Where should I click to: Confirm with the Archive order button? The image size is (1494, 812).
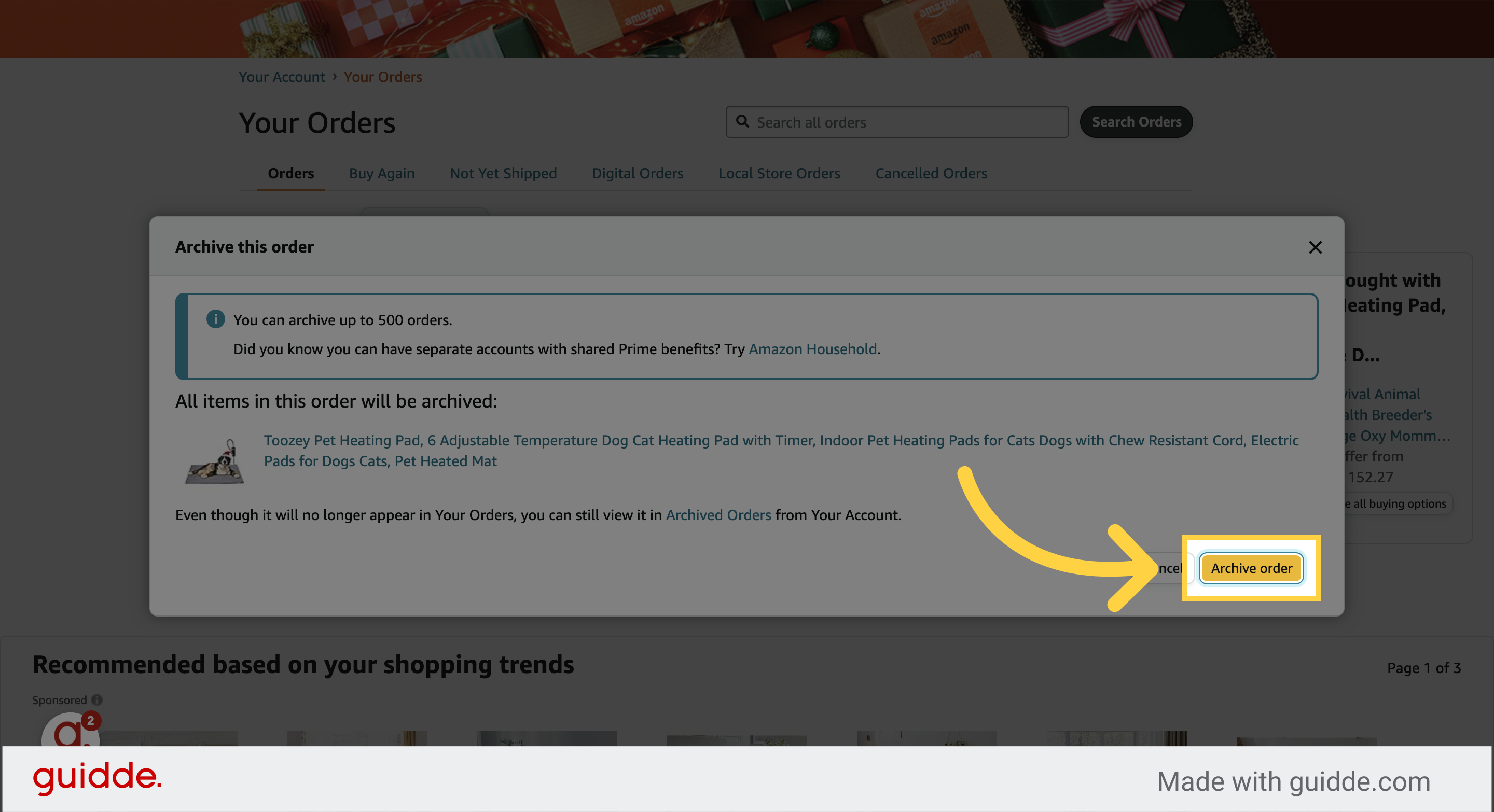coord(1251,568)
